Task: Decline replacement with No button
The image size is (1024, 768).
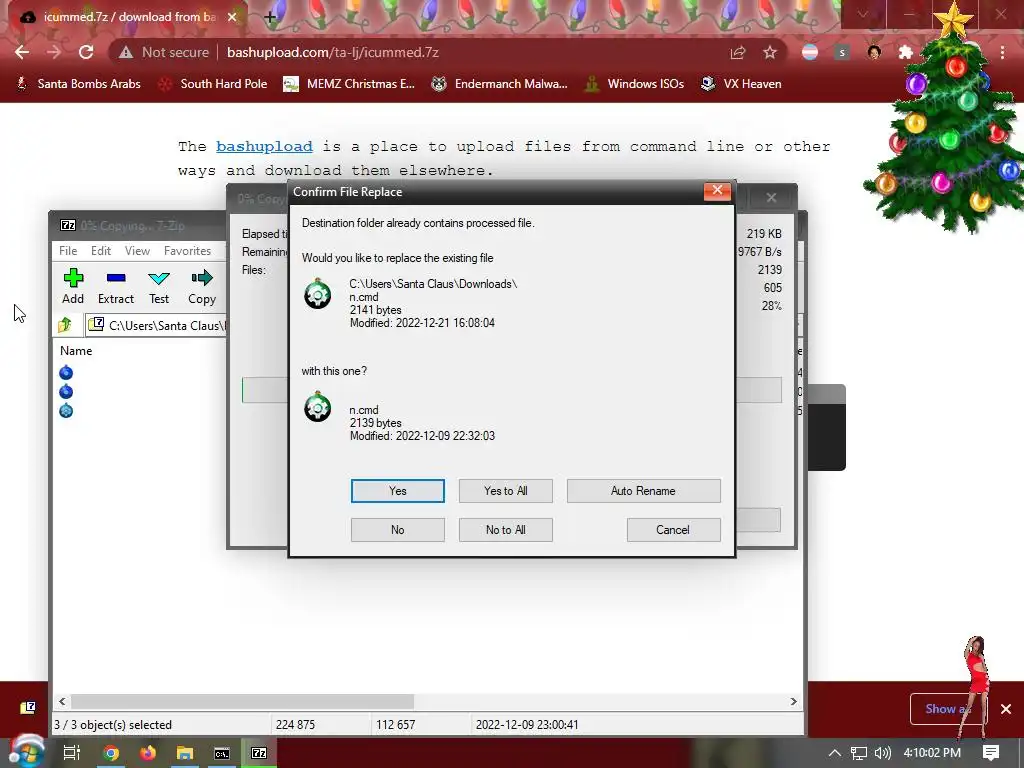Action: tap(397, 530)
